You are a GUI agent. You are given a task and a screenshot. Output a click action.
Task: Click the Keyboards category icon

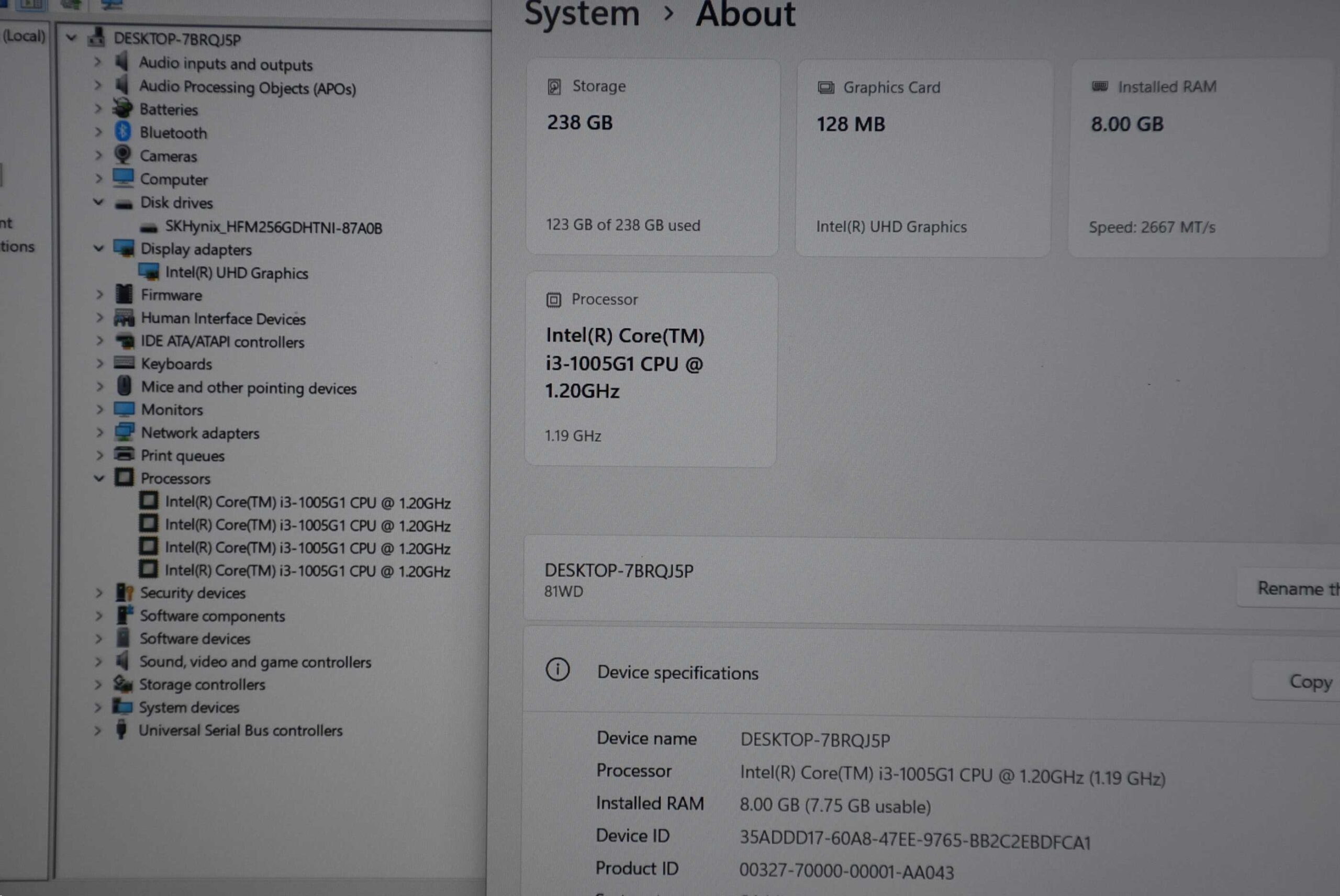click(124, 363)
